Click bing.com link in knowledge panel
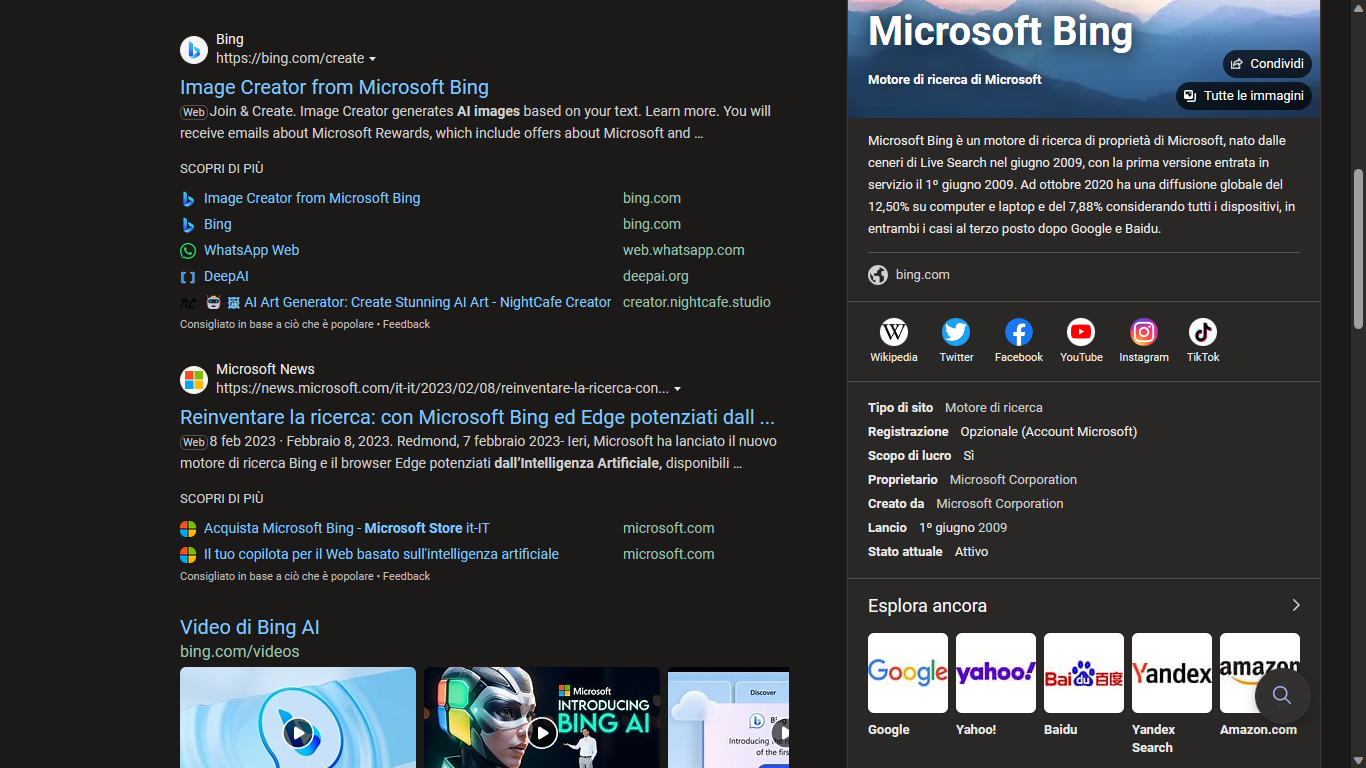 923,275
